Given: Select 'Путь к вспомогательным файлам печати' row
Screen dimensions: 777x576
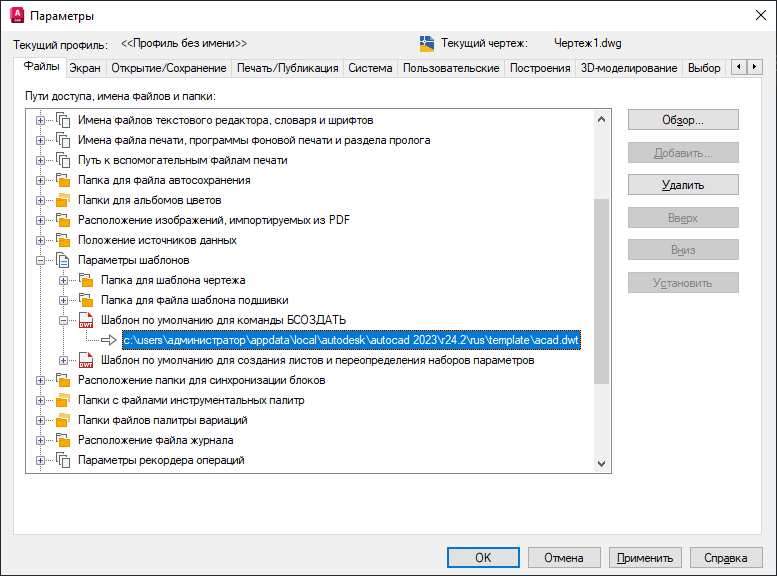Looking at the screenshot, I should point(182,160).
